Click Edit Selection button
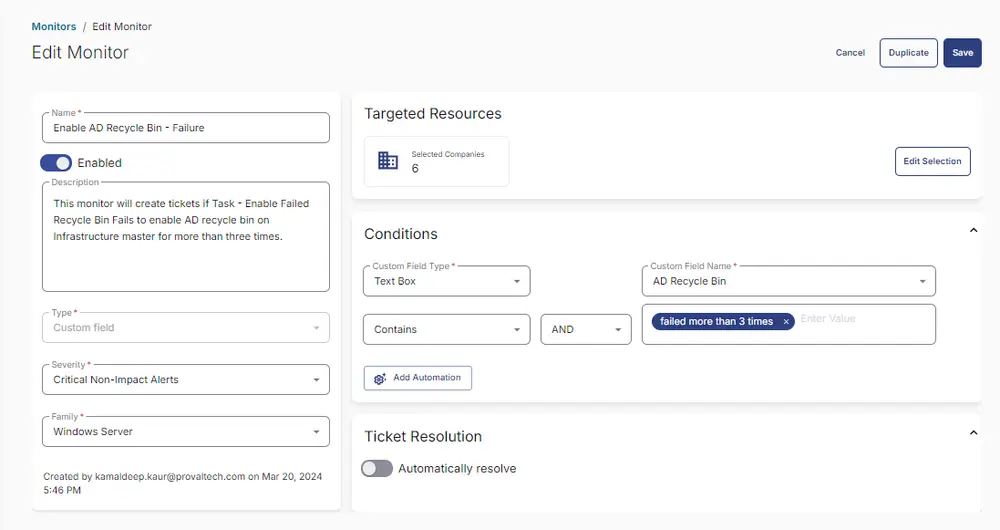This screenshot has height=530, width=1000. pos(932,161)
